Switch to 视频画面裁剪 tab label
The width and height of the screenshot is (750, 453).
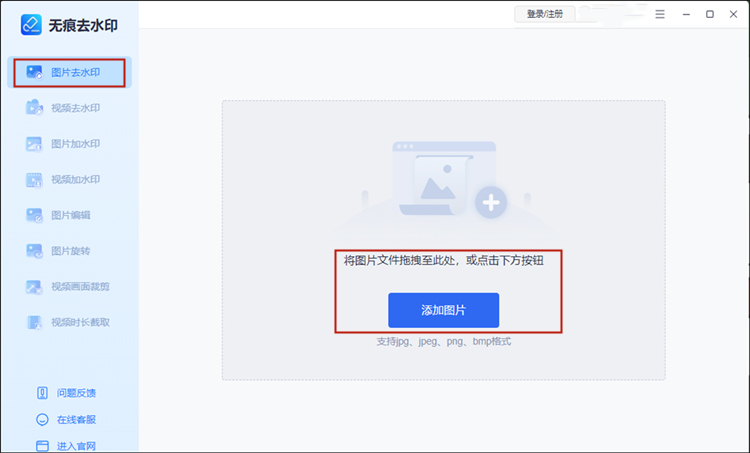pyautogui.click(x=80, y=287)
